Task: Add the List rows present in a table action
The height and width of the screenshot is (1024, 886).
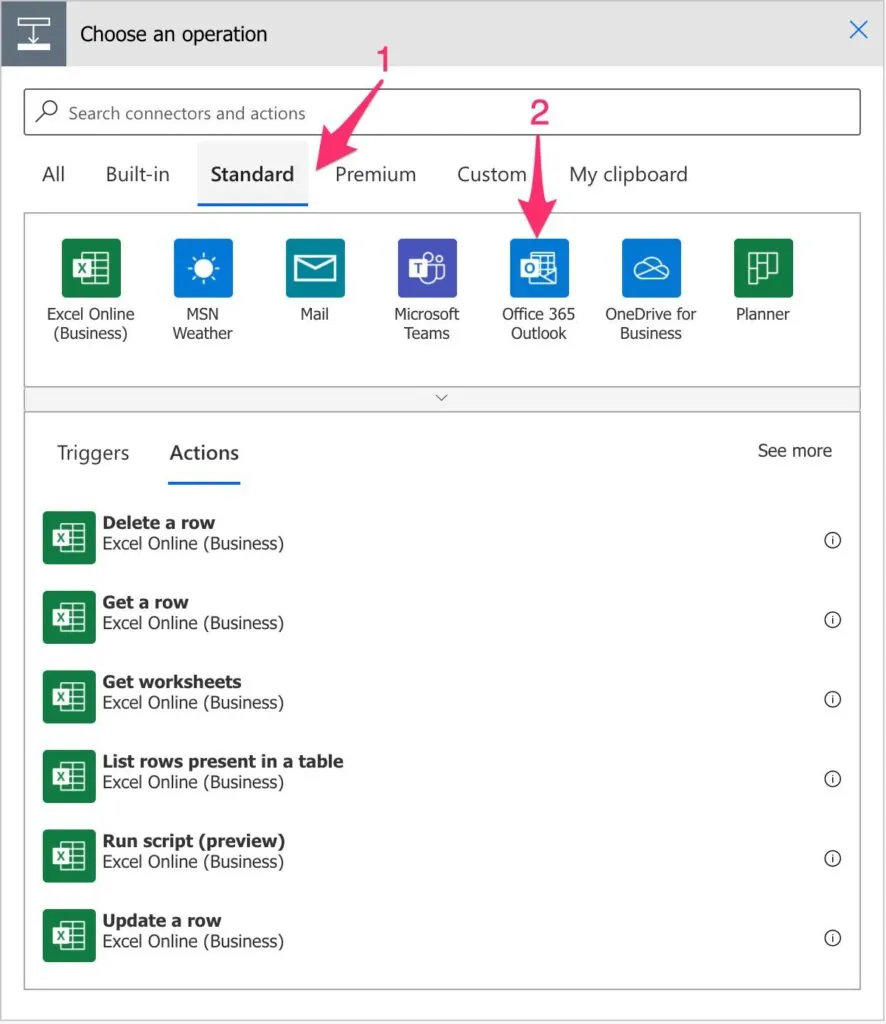Action: (222, 772)
